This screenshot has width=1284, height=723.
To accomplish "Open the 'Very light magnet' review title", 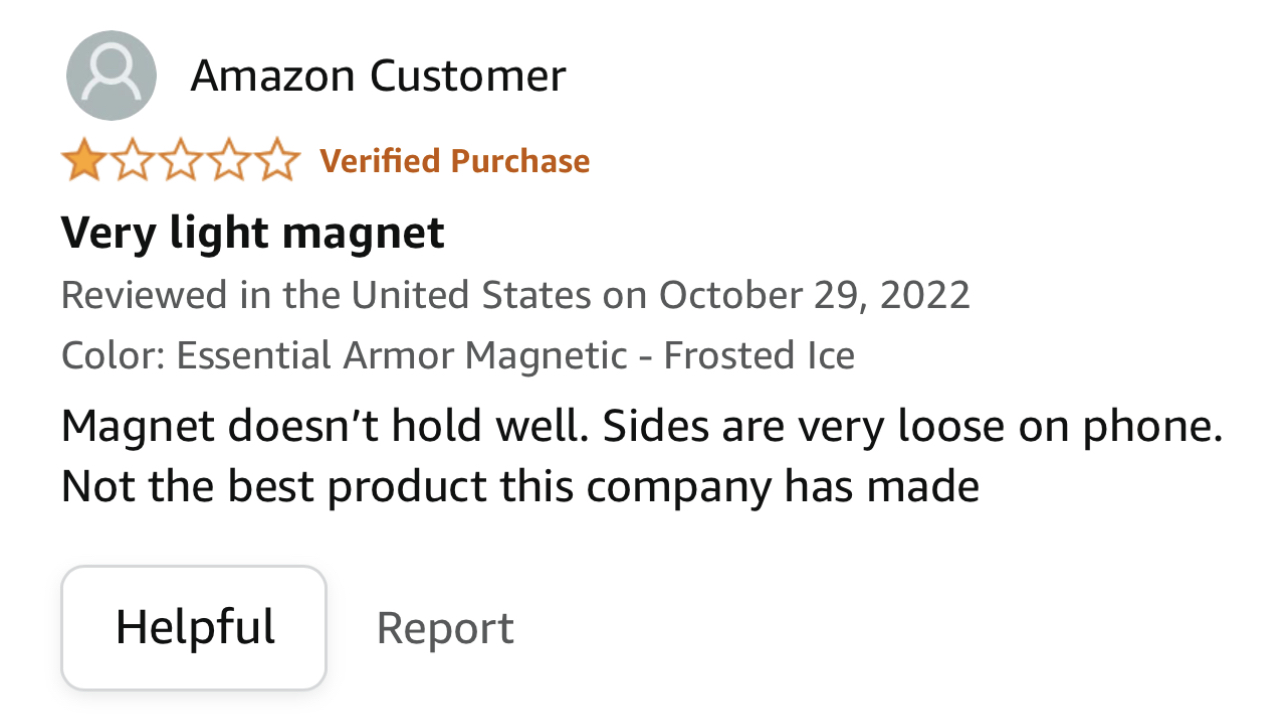I will [253, 233].
